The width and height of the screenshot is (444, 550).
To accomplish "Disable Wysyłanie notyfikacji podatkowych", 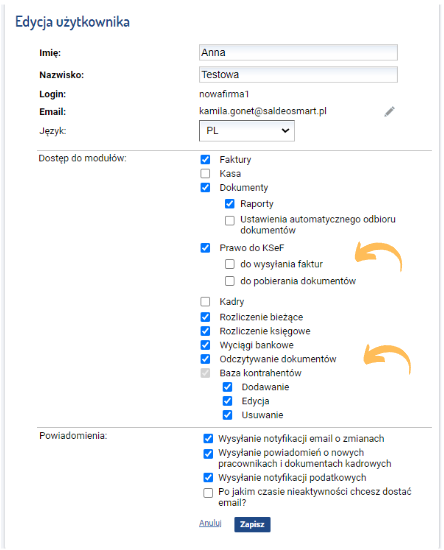I will click(208, 478).
